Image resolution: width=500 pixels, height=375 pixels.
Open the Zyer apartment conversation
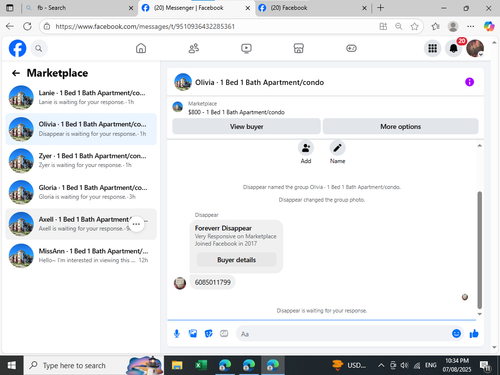81,161
